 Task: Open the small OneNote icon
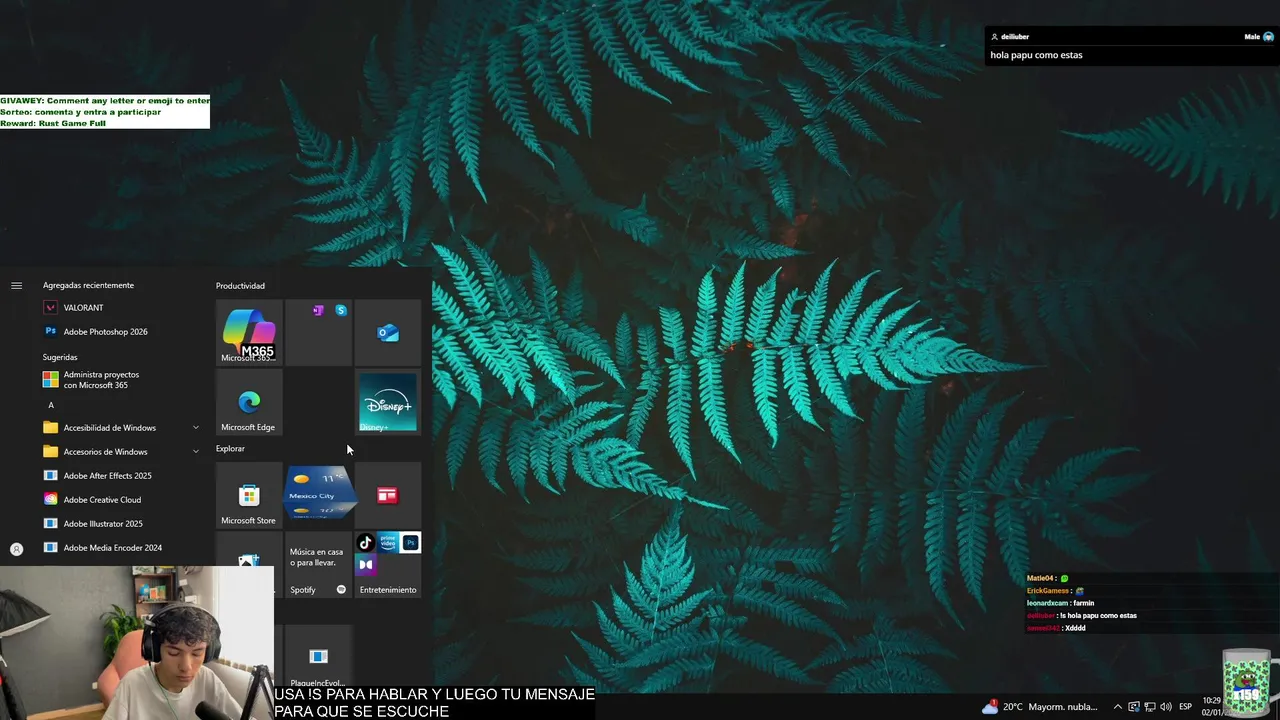(x=318, y=311)
